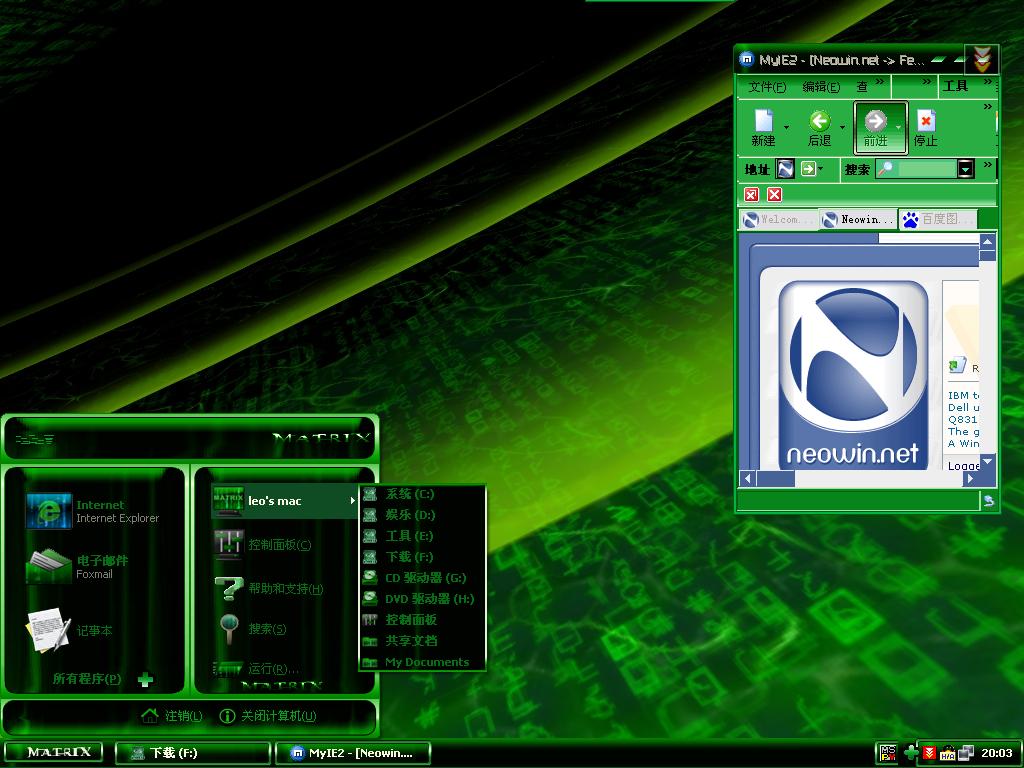Open Search (搜索) in the Start menu

[x=251, y=629]
